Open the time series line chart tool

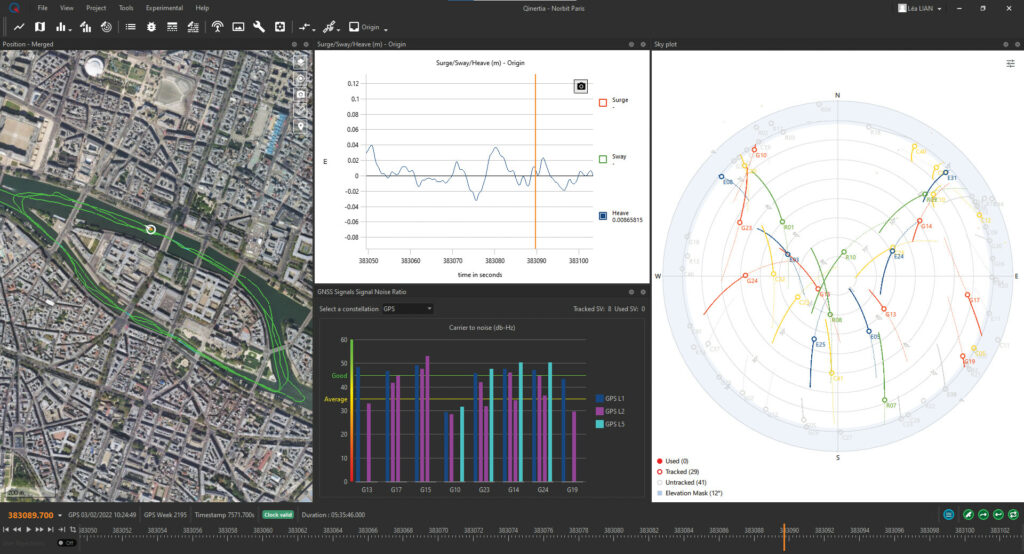click(19, 27)
